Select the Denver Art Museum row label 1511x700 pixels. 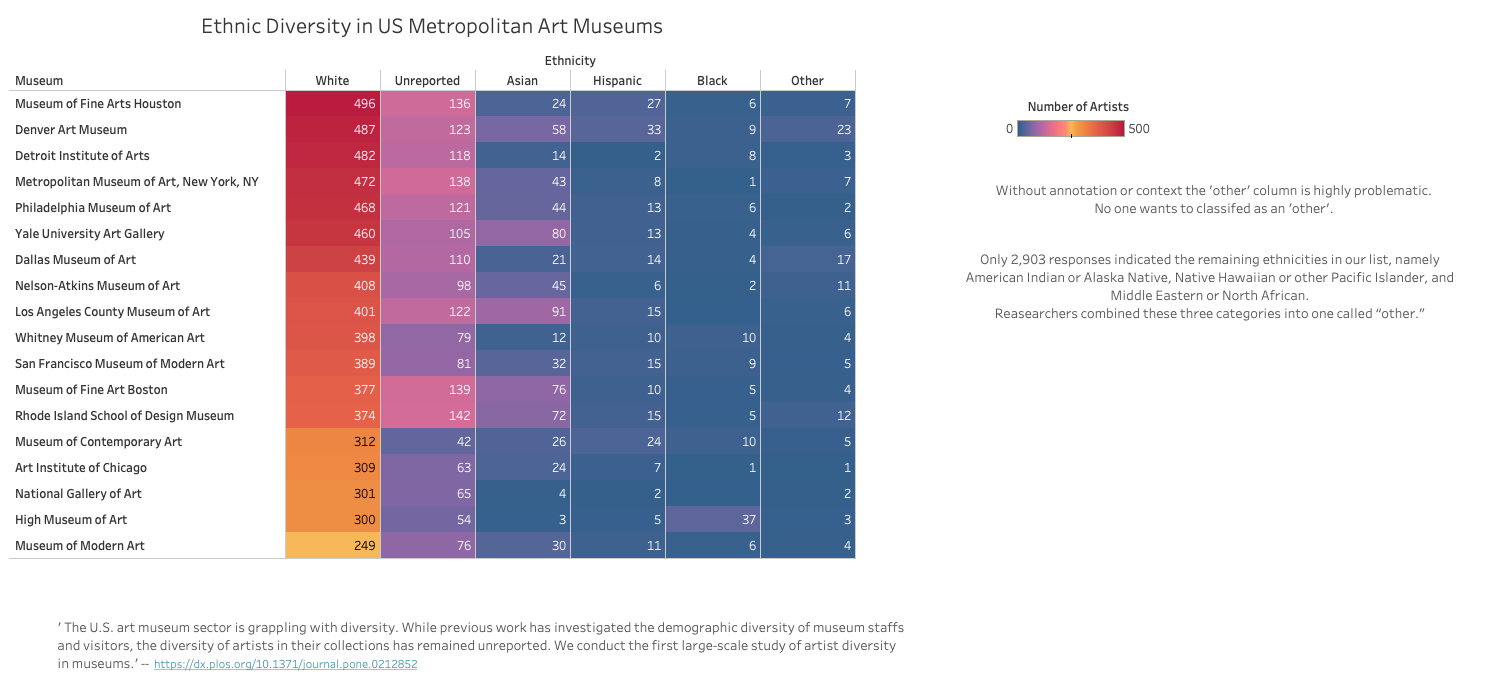click(71, 130)
